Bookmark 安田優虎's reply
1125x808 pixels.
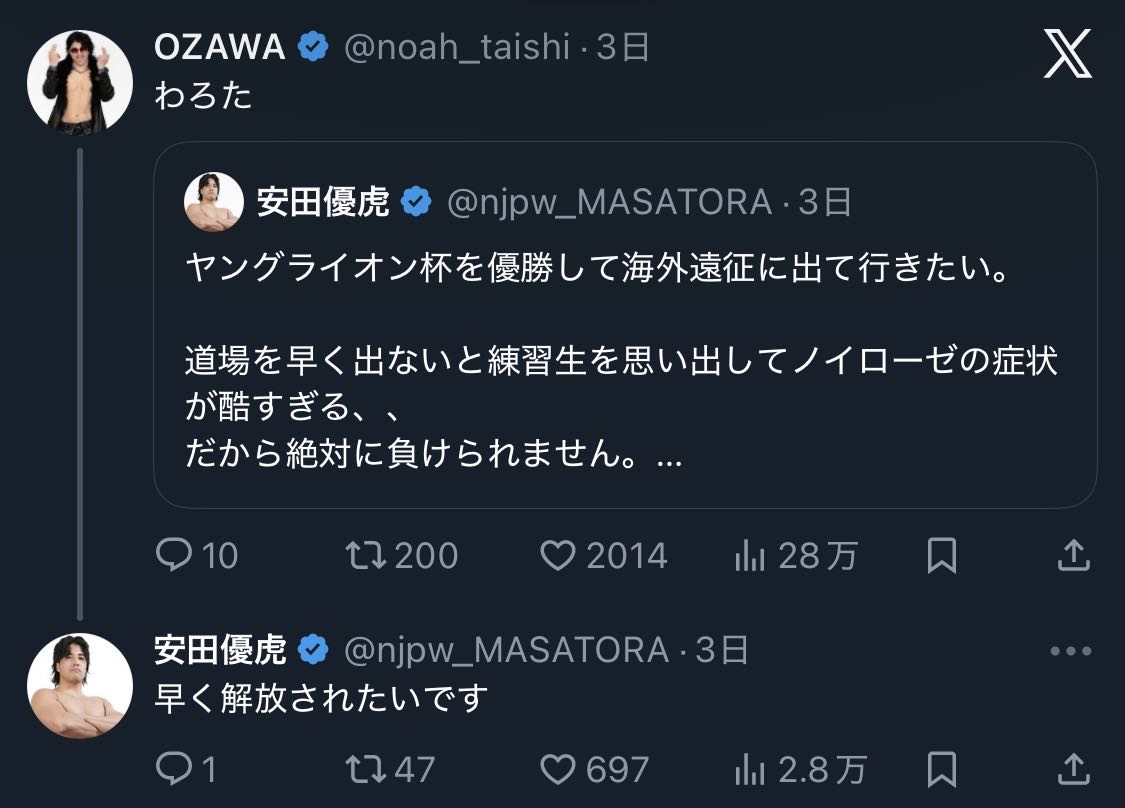pos(942,768)
